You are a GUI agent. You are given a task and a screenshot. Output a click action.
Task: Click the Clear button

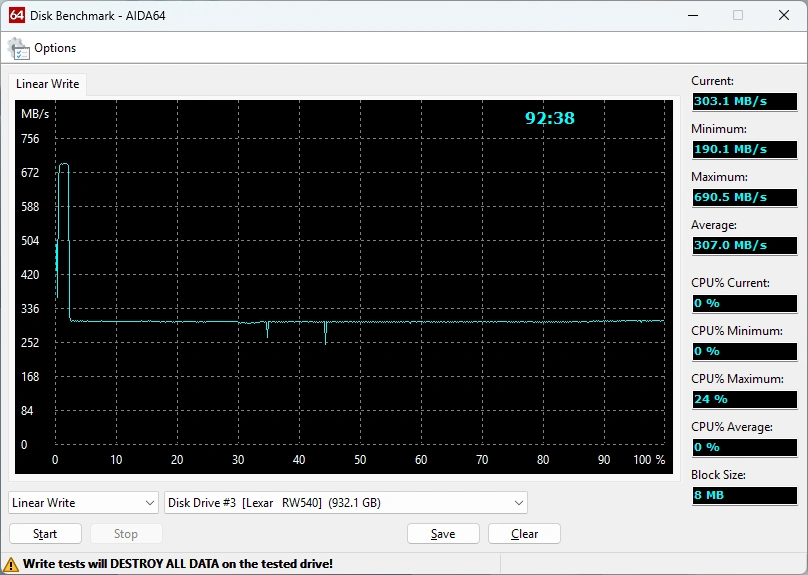click(524, 534)
